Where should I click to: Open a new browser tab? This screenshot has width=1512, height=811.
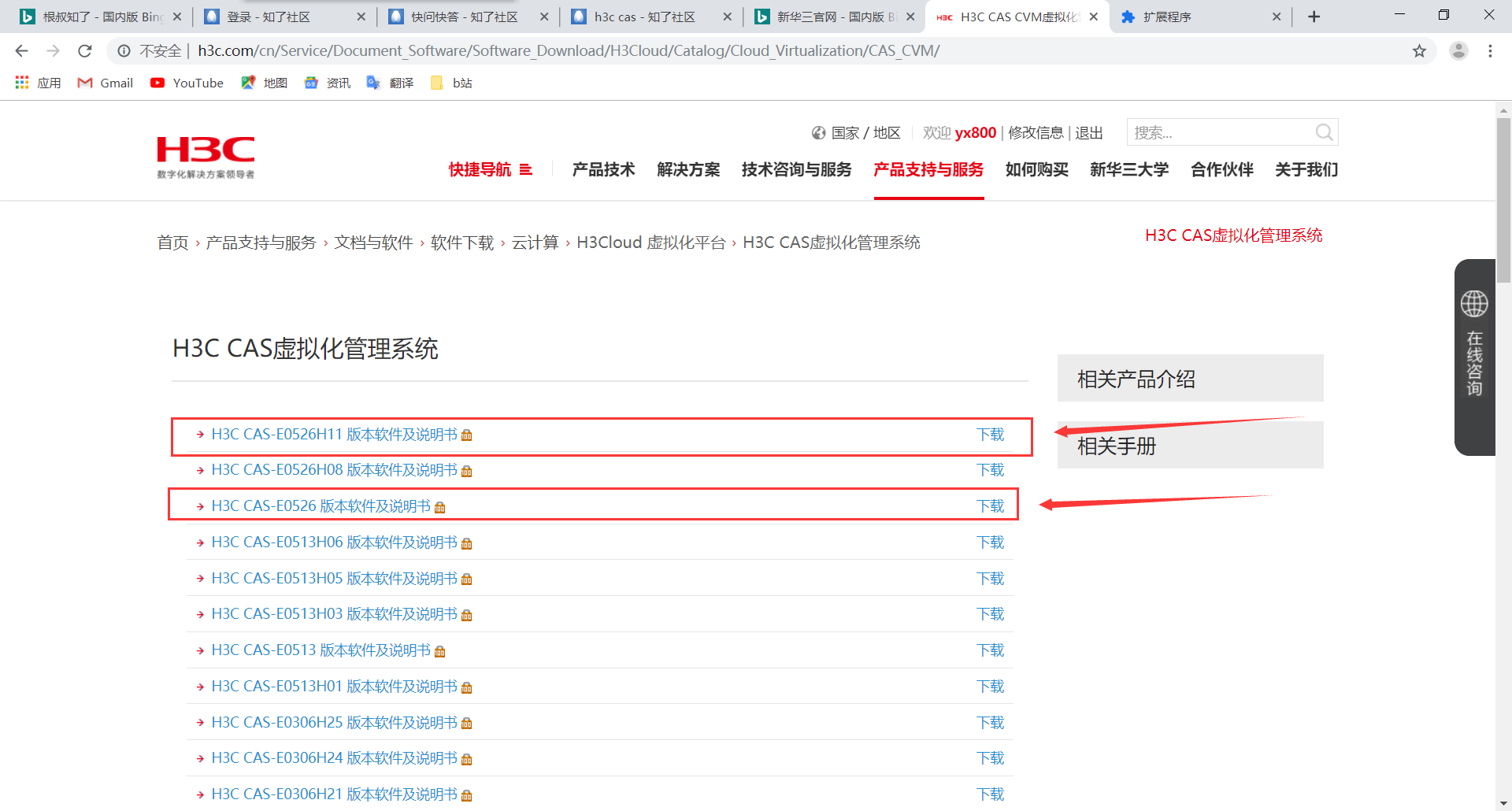pyautogui.click(x=1314, y=17)
